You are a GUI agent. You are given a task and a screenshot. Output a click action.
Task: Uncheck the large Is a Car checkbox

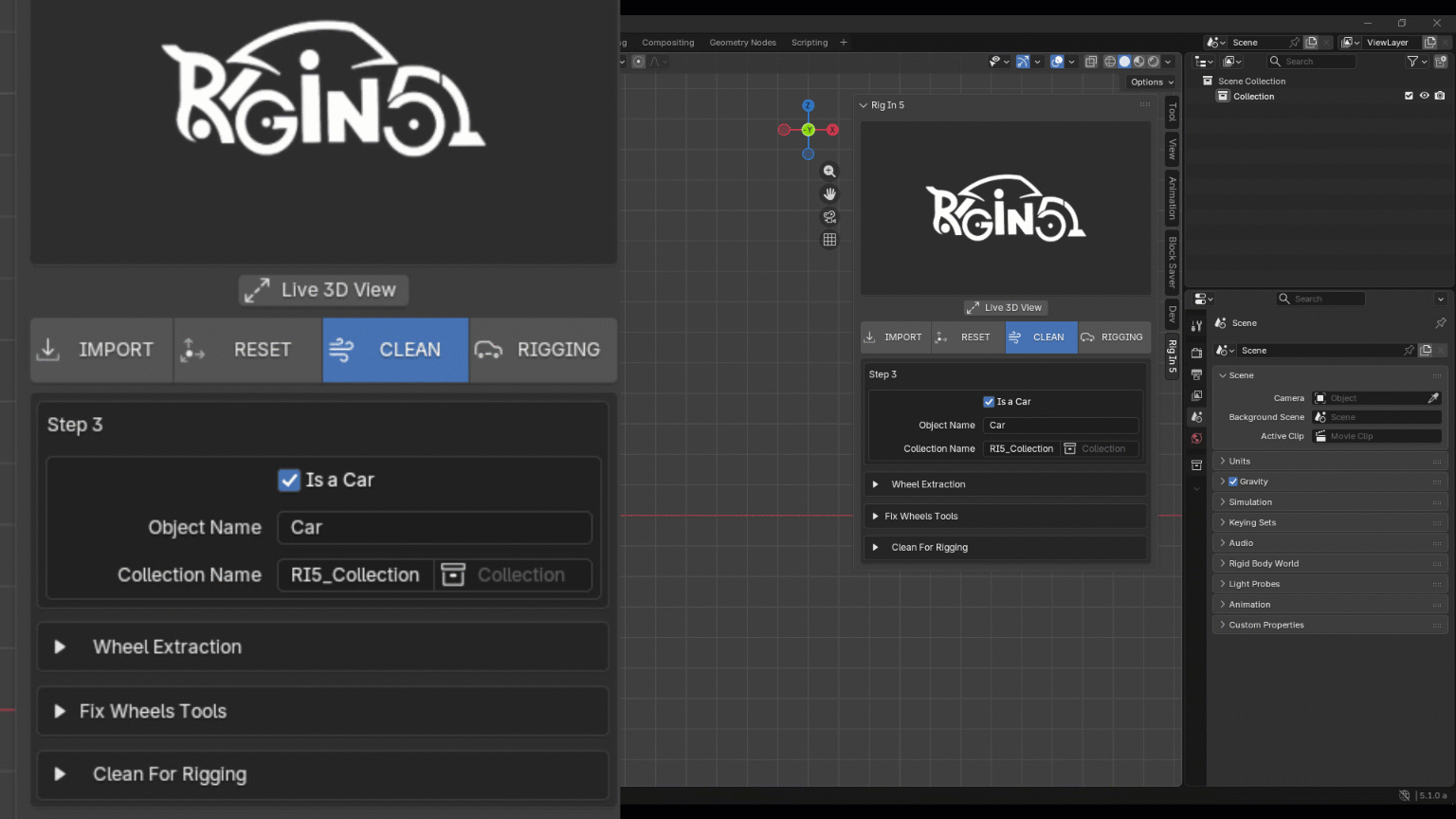289,480
